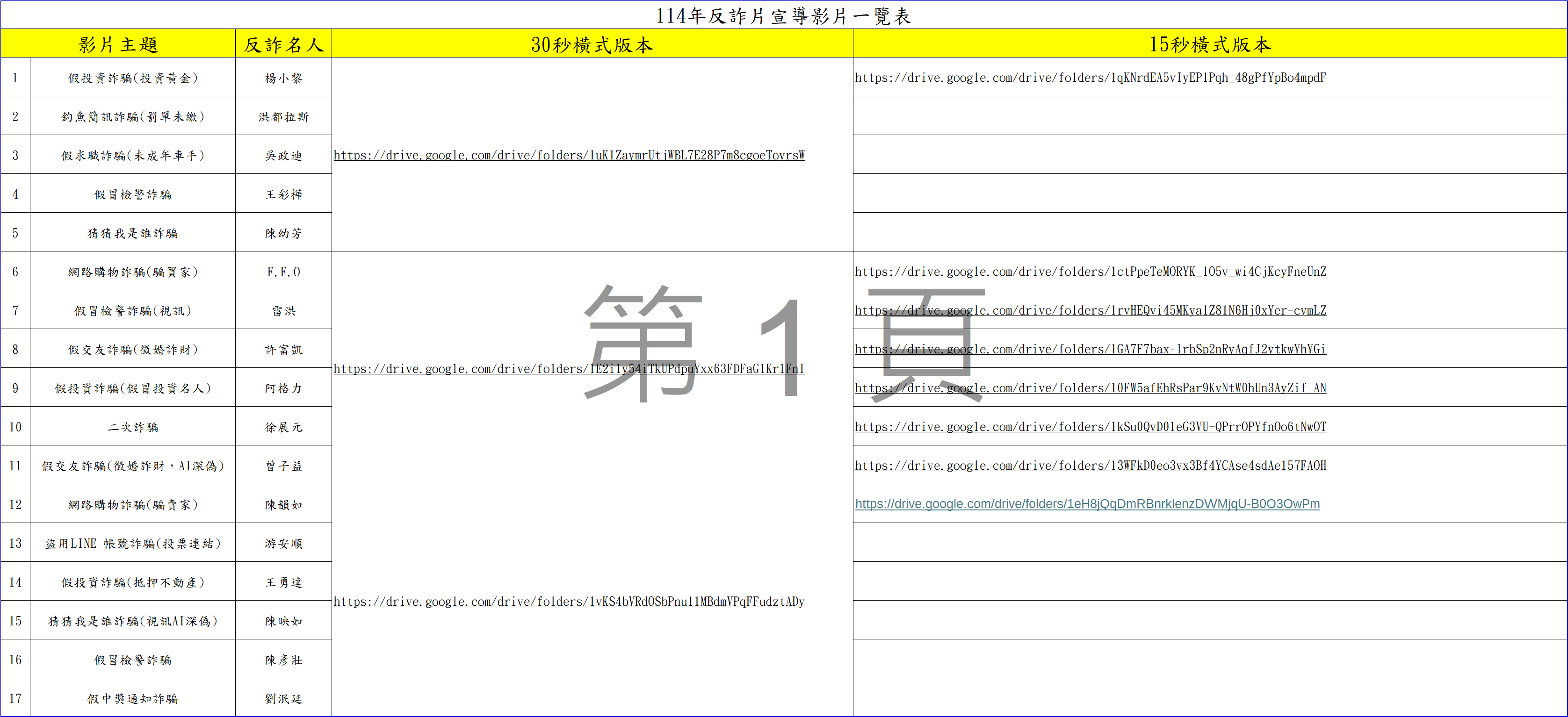The height and width of the screenshot is (717, 1568).
Task: Open the blue 15秒 link for row 12 陳韻如
Action: coord(1087,504)
